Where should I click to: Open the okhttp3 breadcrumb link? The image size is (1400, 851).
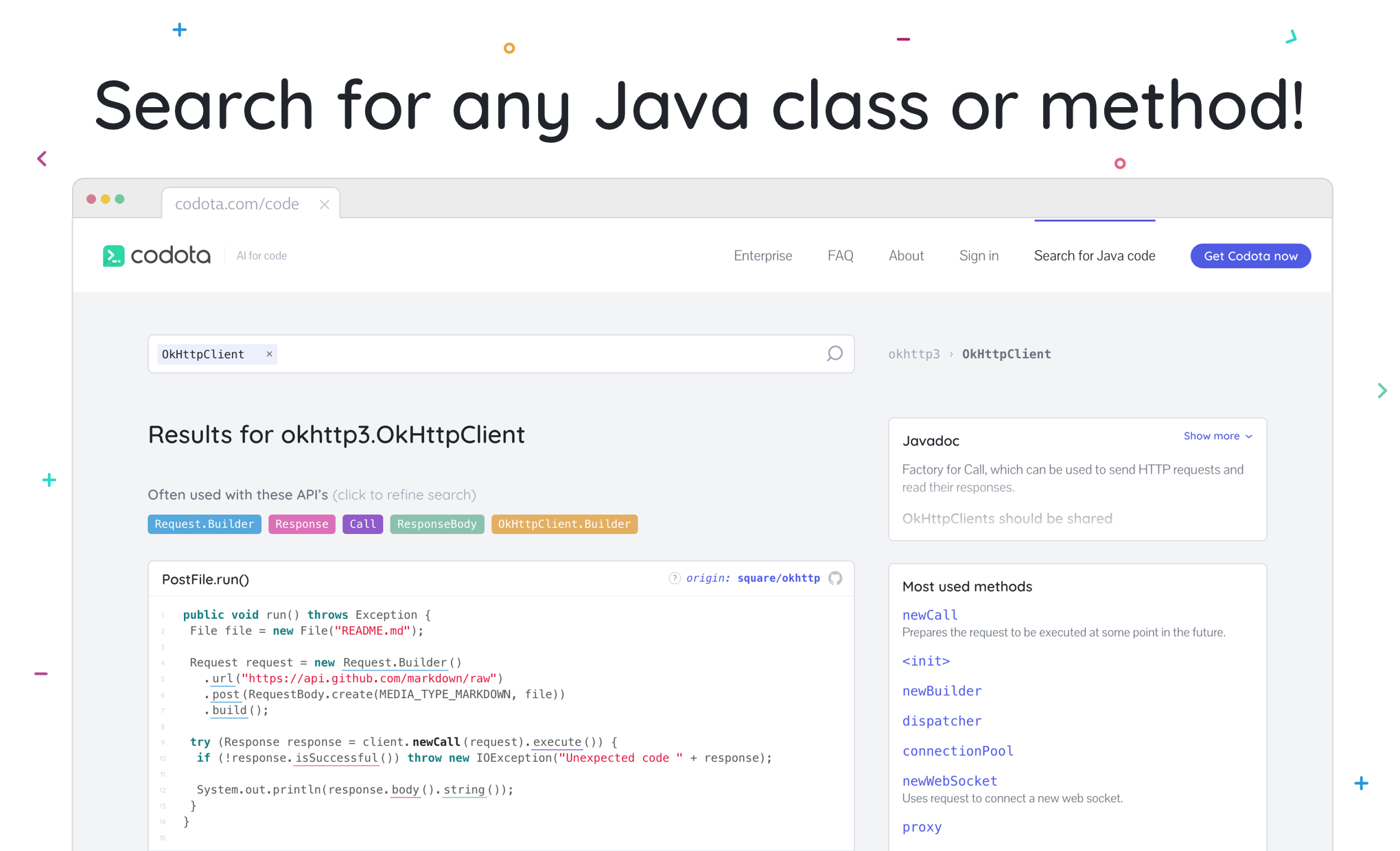point(913,353)
